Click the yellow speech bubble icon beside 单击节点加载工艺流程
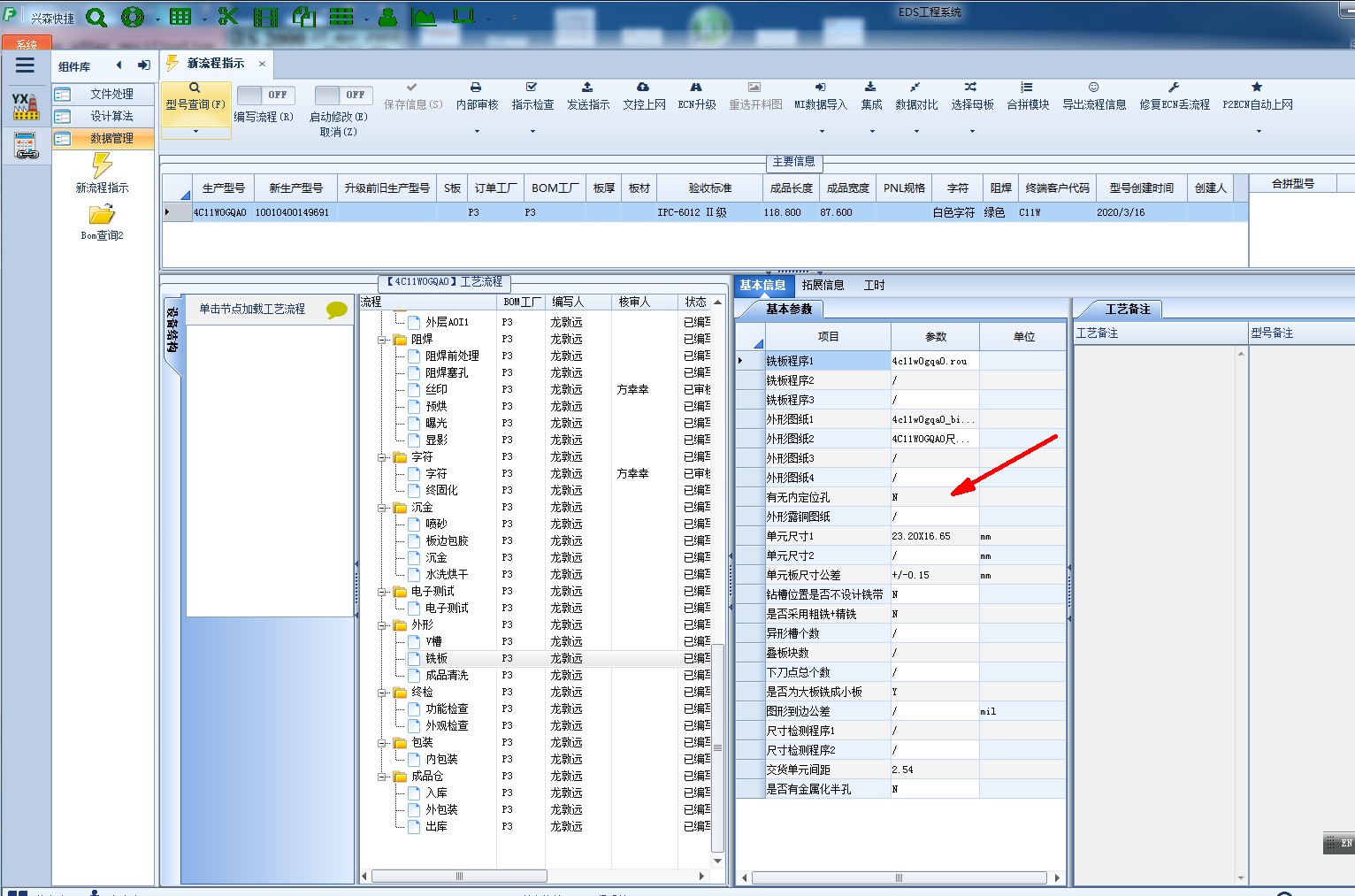 click(x=337, y=310)
